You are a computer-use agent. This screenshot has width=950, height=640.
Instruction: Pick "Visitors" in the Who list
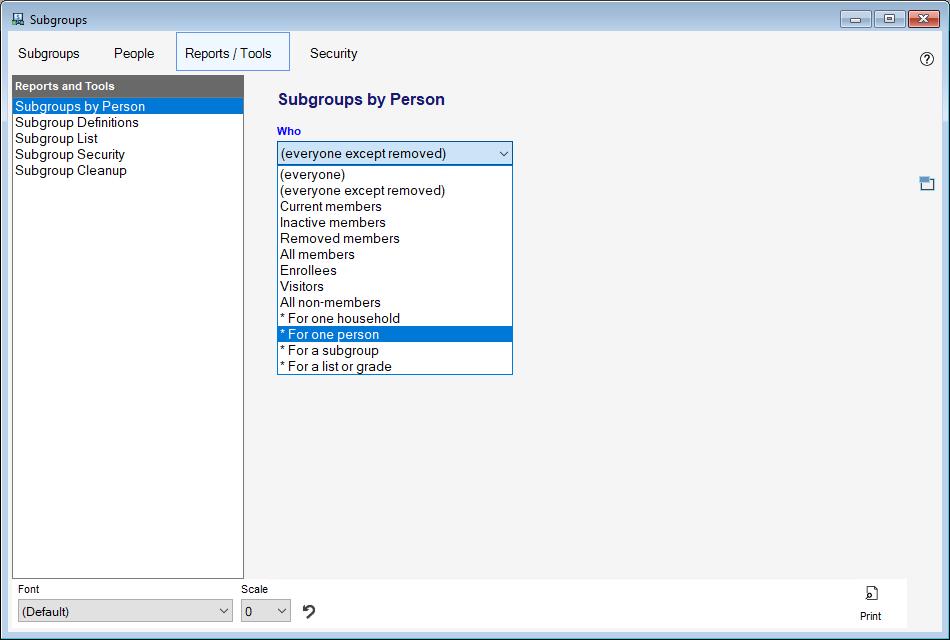(x=302, y=287)
